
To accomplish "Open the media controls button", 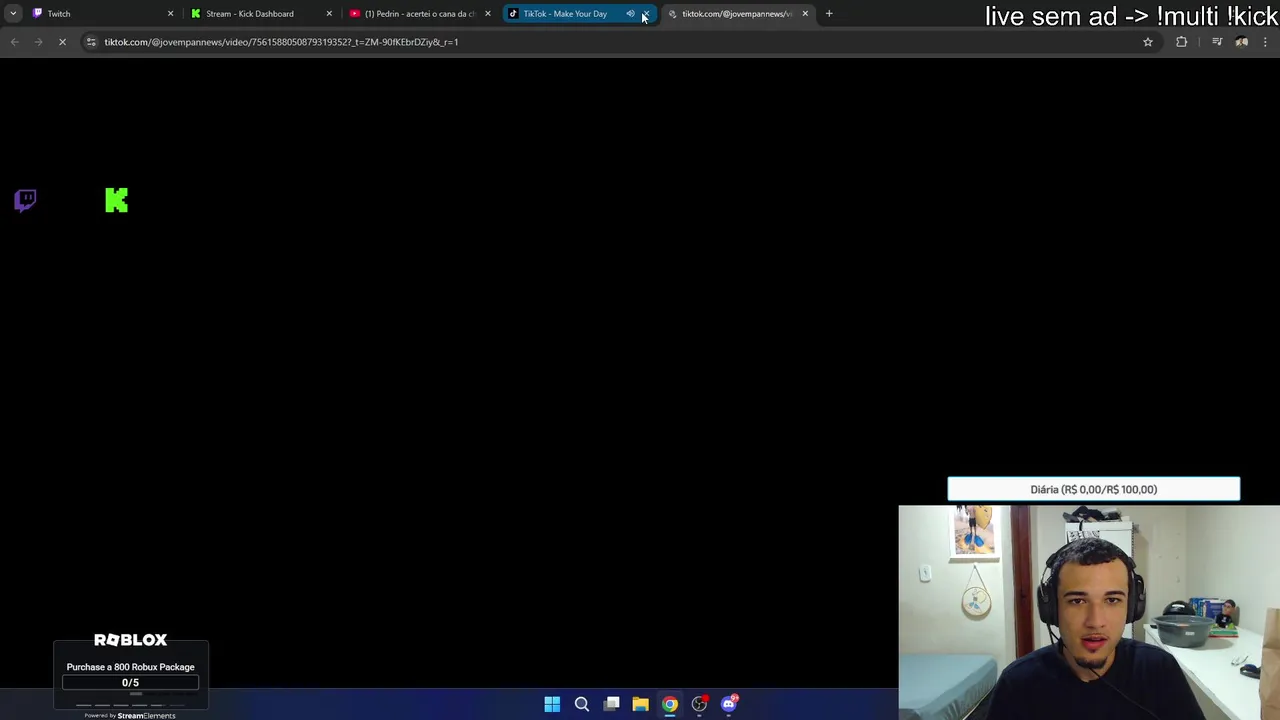I will point(1217,42).
